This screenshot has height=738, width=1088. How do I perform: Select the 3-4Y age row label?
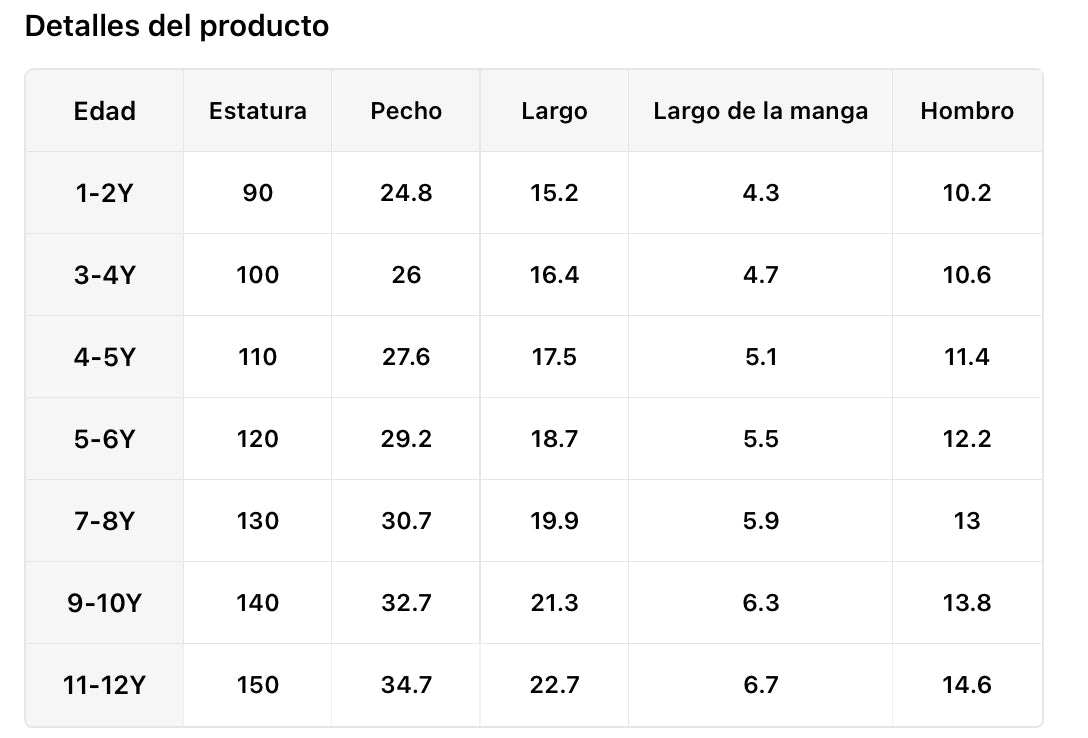click(105, 275)
